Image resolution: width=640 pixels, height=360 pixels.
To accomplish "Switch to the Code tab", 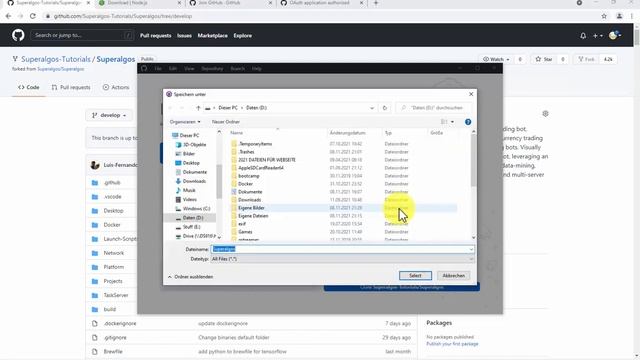I will (29, 87).
